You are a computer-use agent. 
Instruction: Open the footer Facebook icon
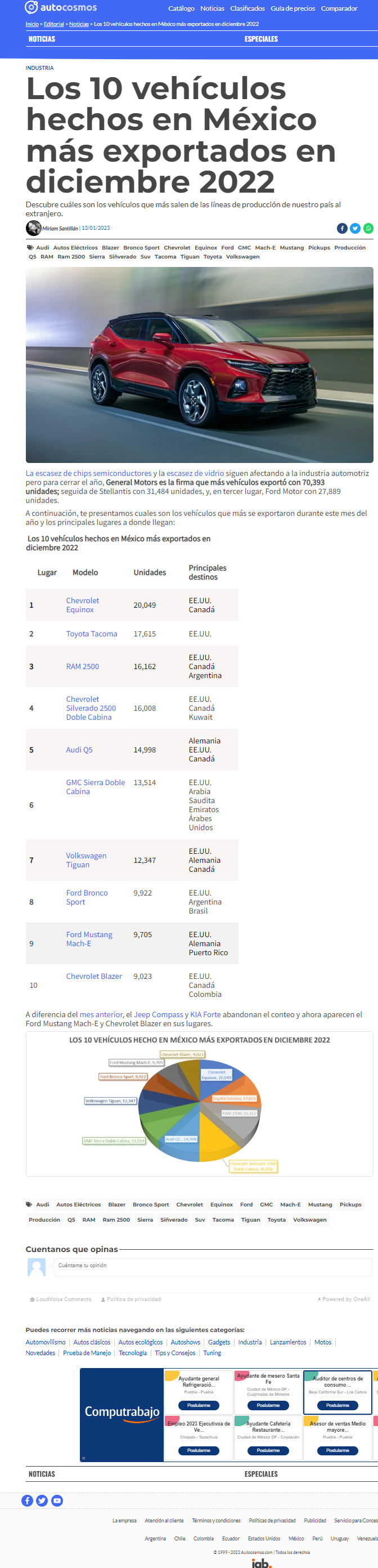click(x=28, y=1500)
